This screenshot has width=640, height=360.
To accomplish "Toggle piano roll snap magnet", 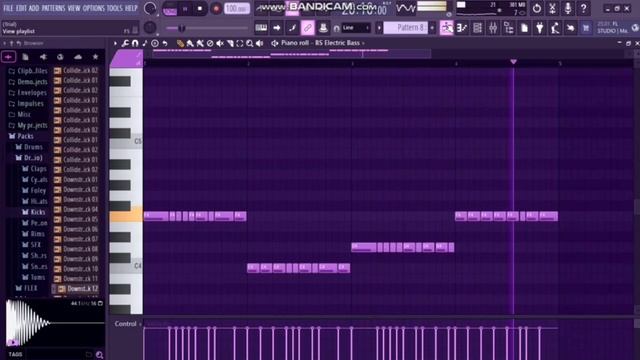I will tap(135, 43).
